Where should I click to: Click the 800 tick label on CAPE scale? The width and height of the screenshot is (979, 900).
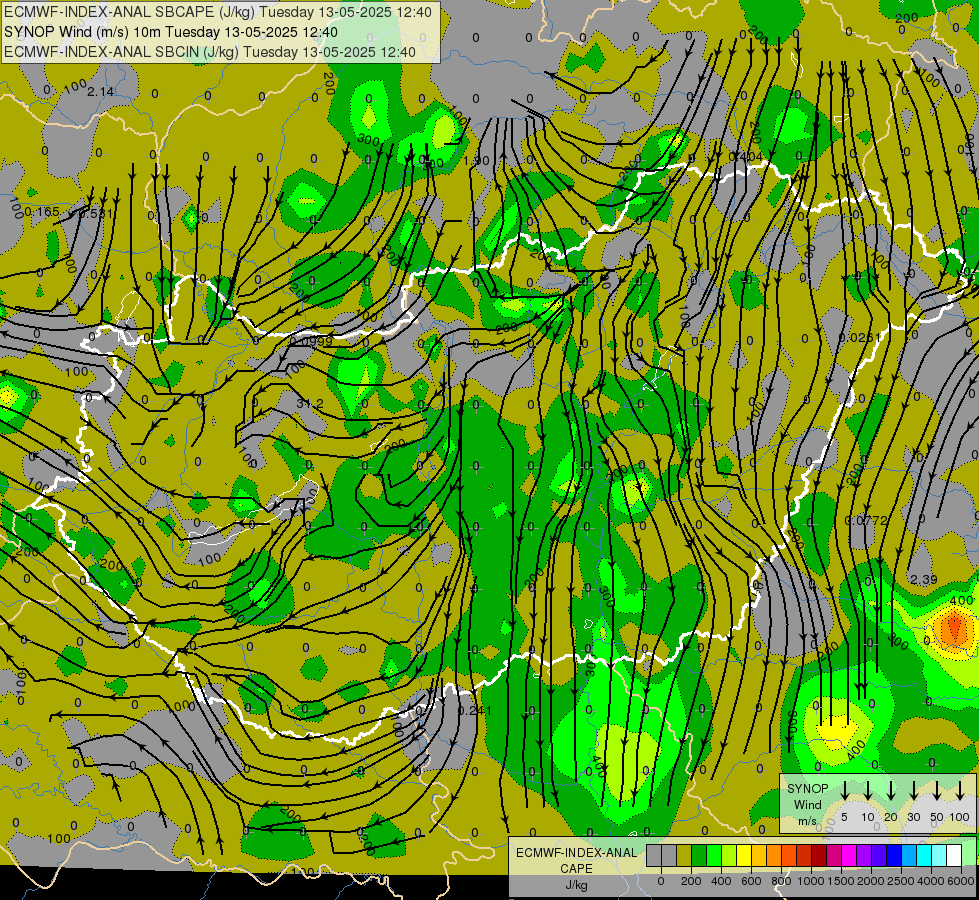tap(781, 881)
